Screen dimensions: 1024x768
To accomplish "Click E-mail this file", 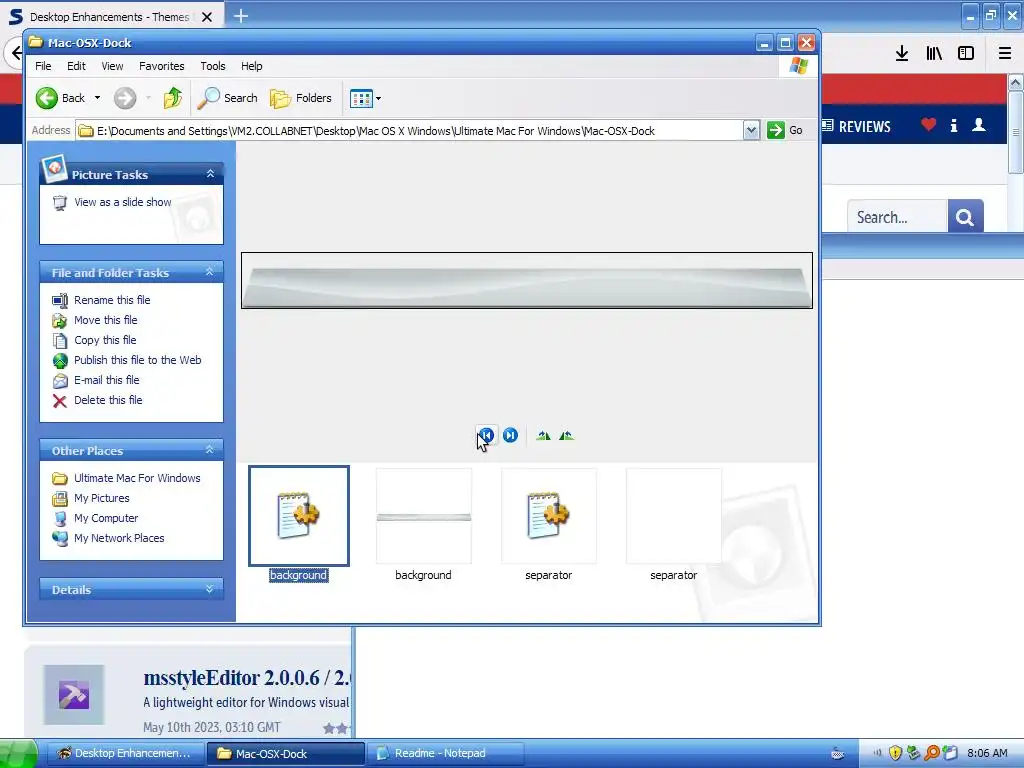I will tap(106, 380).
